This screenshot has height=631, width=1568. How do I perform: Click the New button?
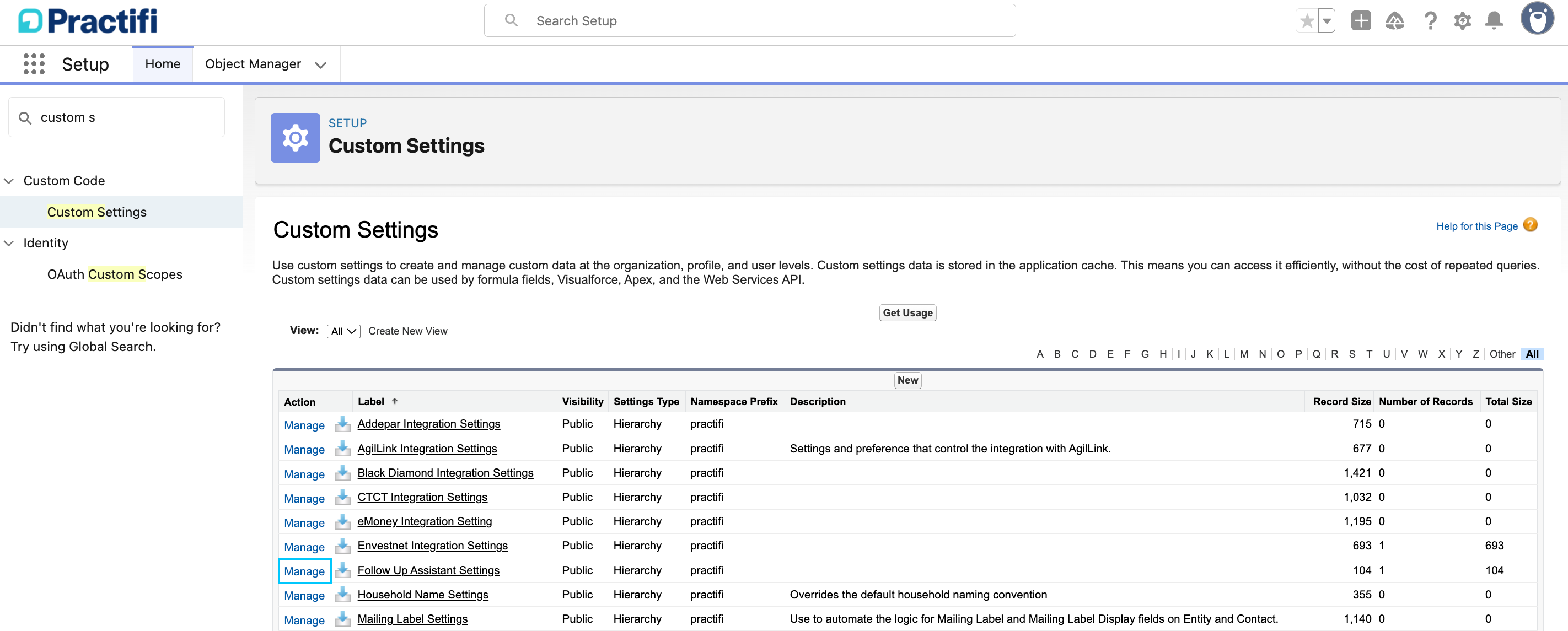(907, 380)
